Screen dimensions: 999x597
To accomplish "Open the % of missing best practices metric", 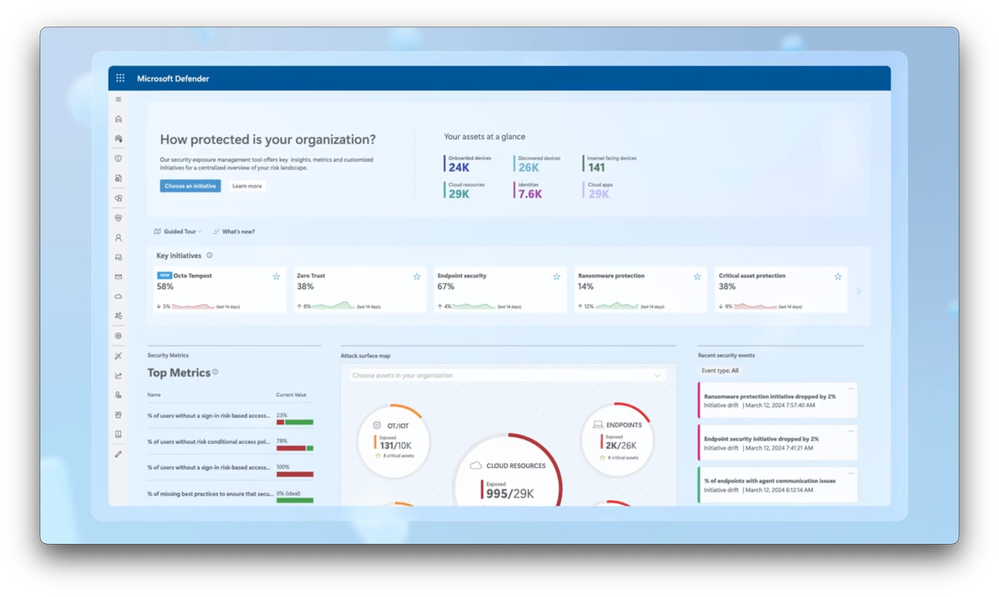I will (210, 494).
